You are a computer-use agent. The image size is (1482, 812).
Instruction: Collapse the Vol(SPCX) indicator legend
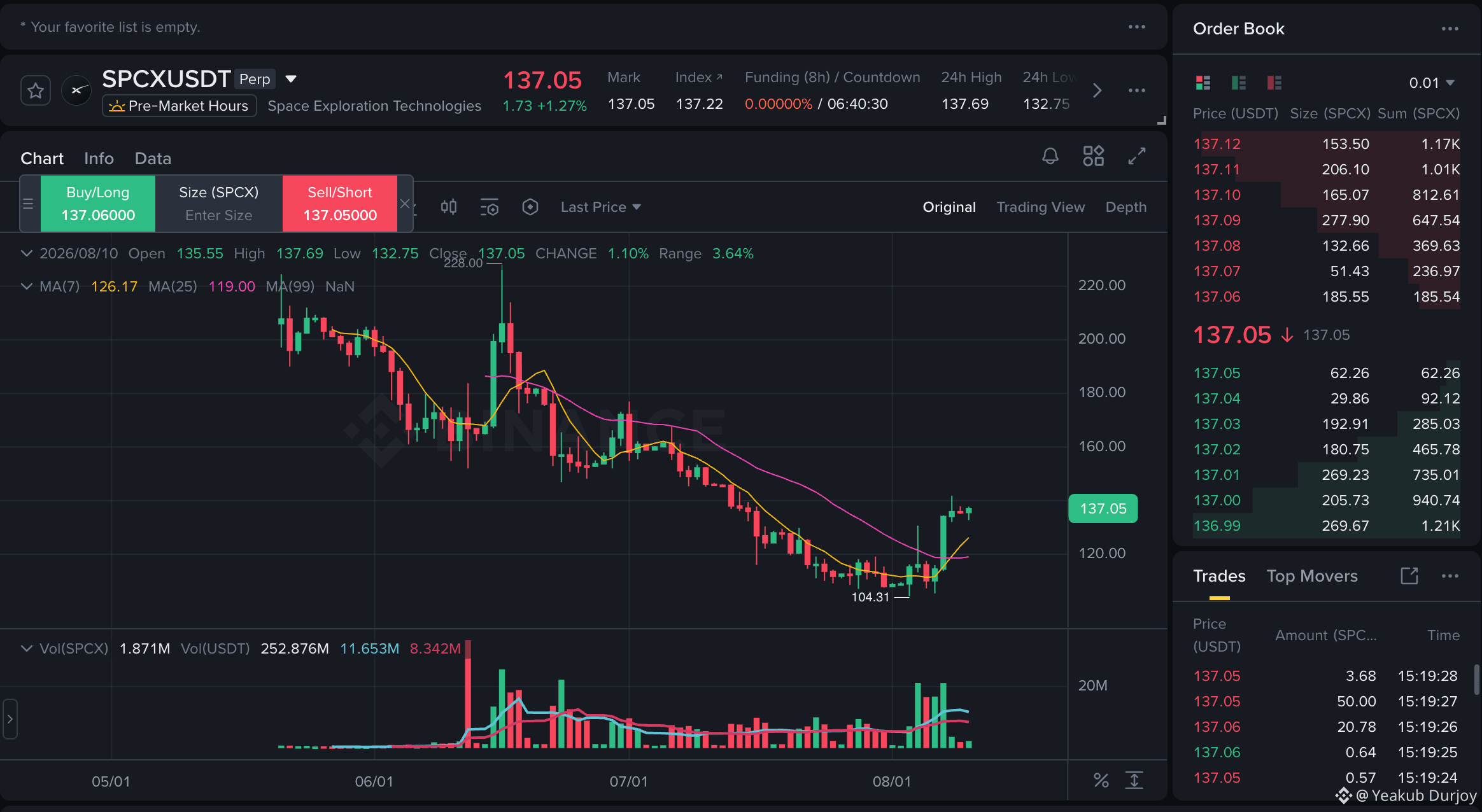[27, 648]
